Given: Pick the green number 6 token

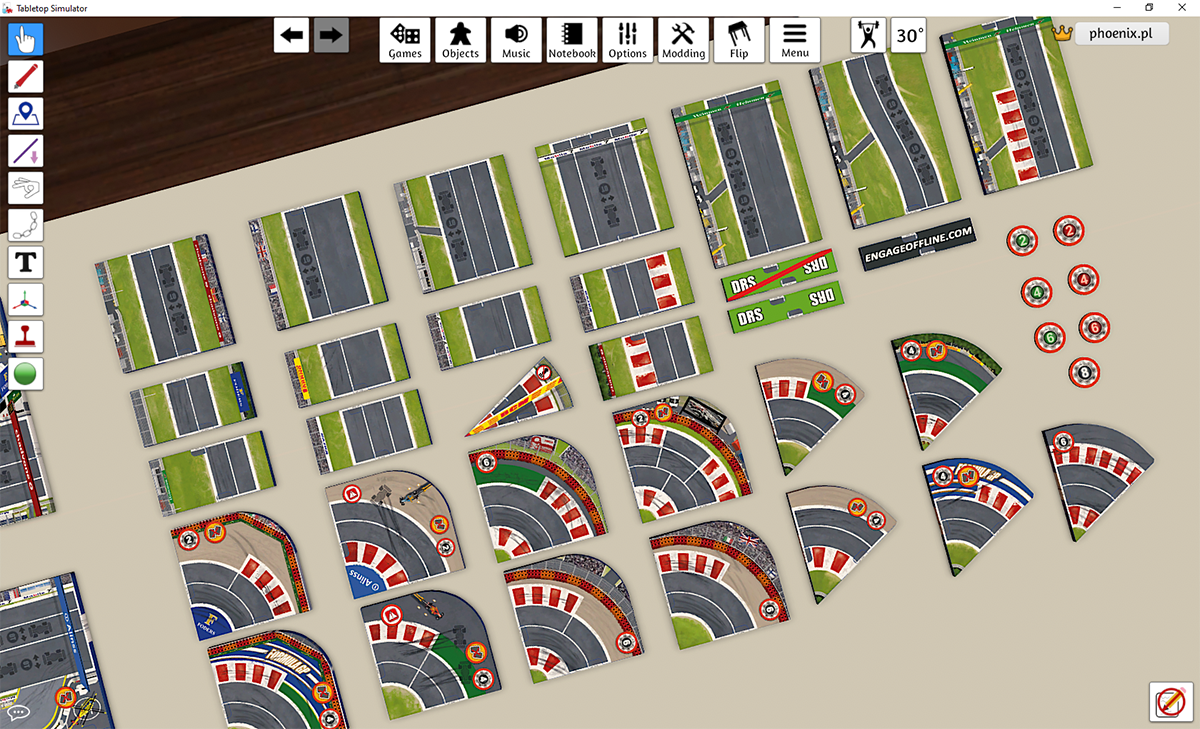Looking at the screenshot, I should coord(1049,338).
